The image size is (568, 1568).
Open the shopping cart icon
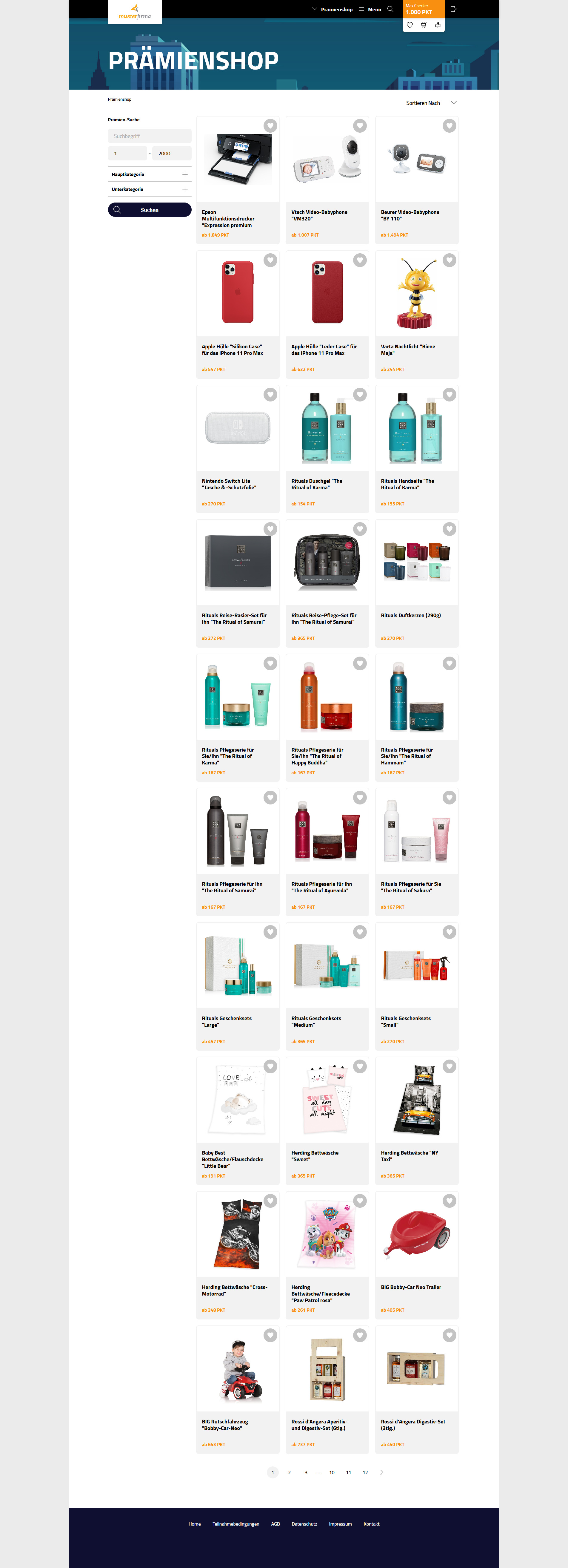coord(424,25)
